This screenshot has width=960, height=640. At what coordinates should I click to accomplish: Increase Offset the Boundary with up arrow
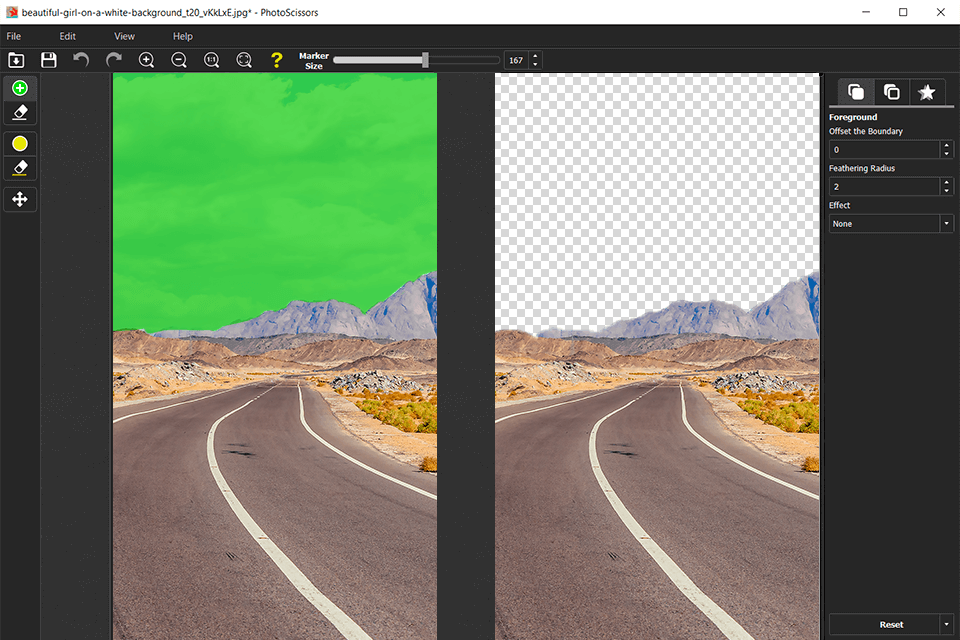coord(947,145)
